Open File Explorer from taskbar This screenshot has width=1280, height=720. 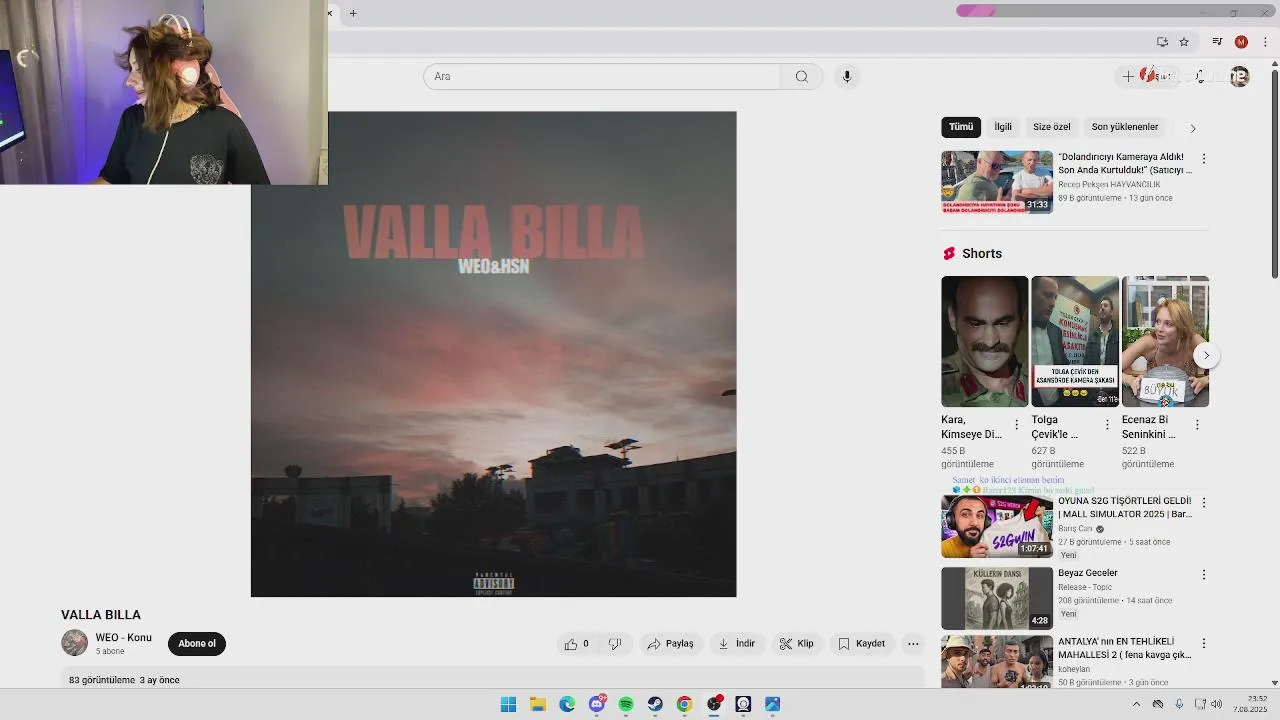537,704
